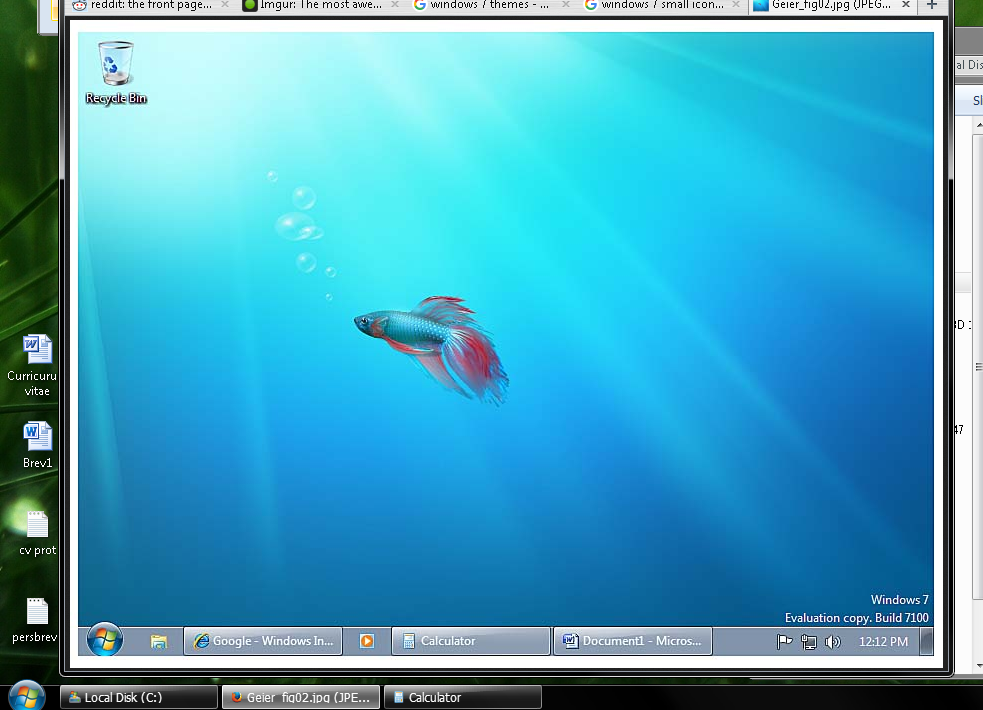Open a new browser tab with plus button
Image resolution: width=983 pixels, height=710 pixels.
pyautogui.click(x=932, y=5)
